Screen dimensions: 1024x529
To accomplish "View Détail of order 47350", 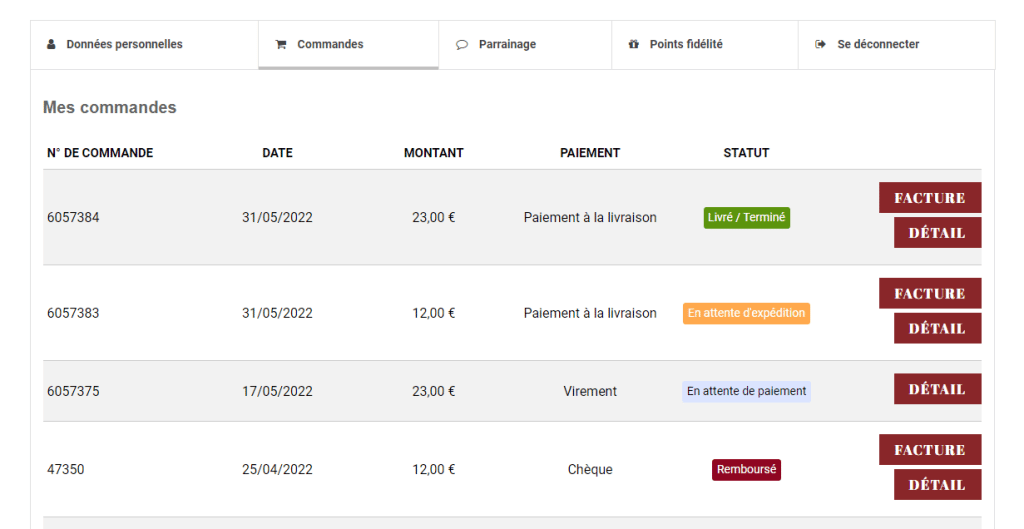I will (x=937, y=485).
